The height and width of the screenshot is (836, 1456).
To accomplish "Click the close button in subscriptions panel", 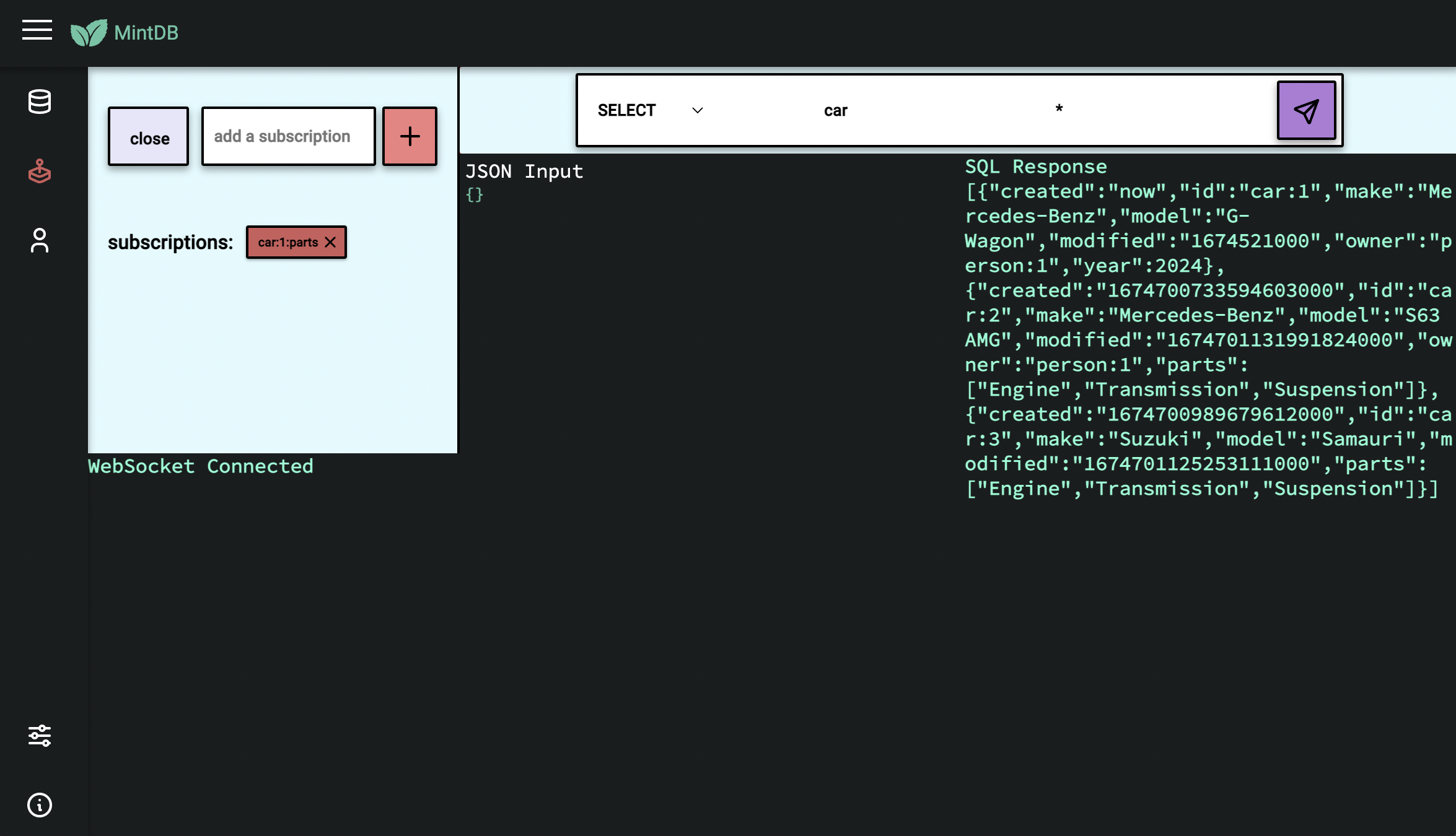I will 149,137.
